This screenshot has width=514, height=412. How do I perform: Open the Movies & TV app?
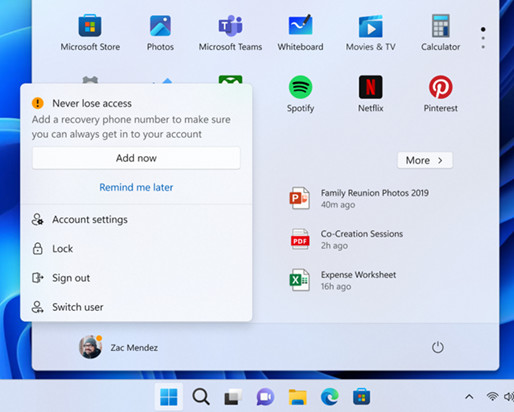[371, 33]
